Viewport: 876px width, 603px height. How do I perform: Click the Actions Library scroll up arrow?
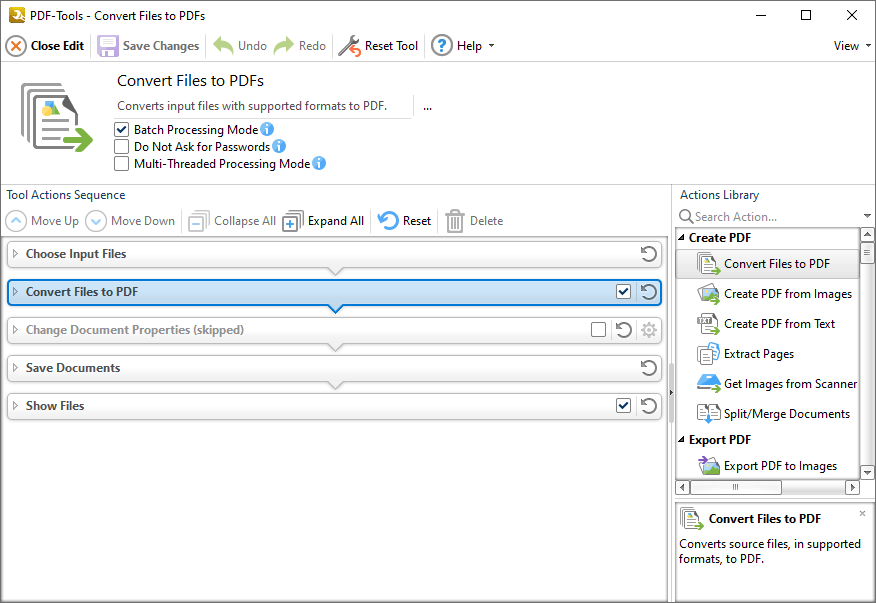867,235
